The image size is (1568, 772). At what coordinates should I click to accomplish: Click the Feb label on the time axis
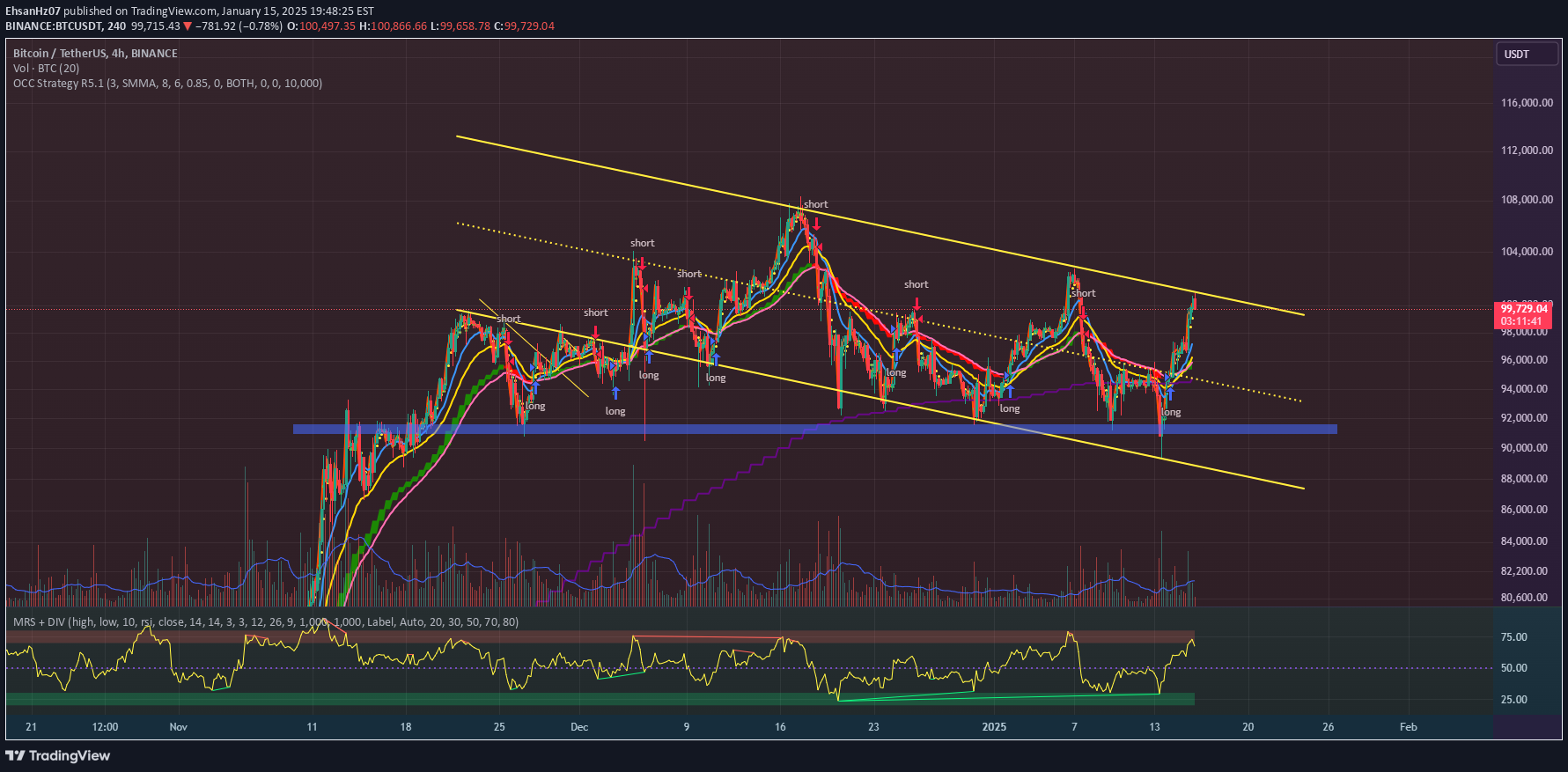(x=1409, y=727)
